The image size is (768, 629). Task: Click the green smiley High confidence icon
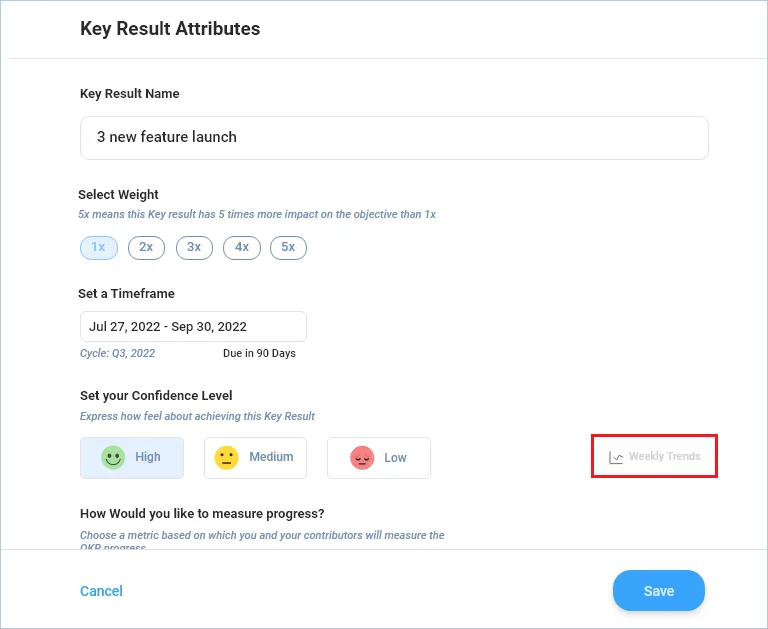pos(113,458)
